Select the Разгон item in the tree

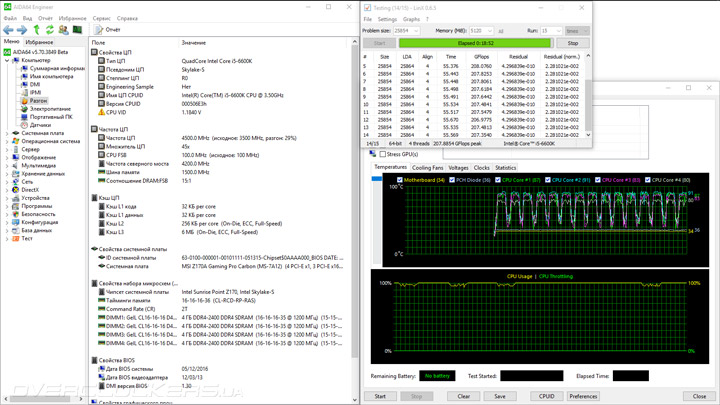pos(38,101)
